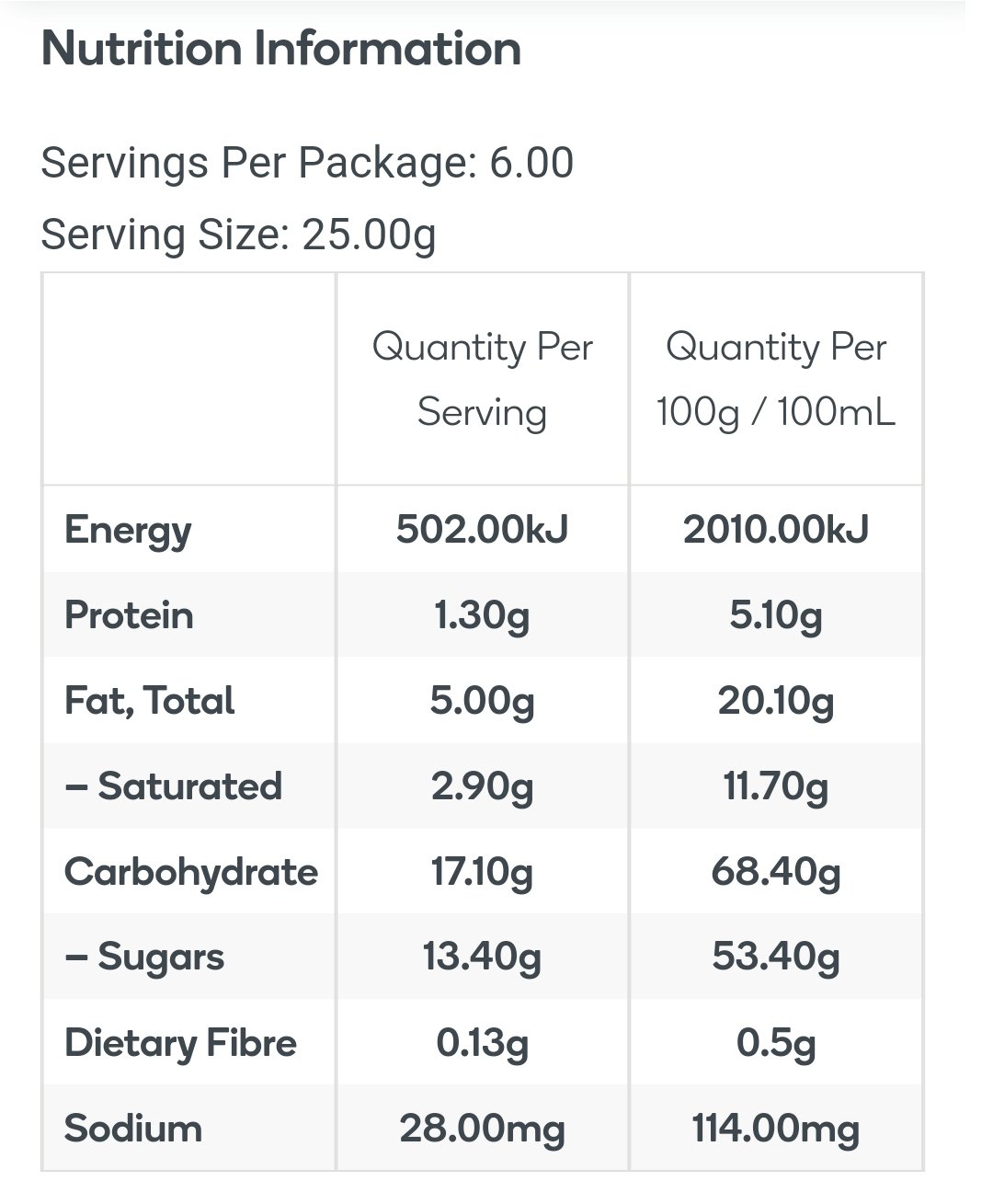Click the Nutrition Information heading

click(x=280, y=50)
